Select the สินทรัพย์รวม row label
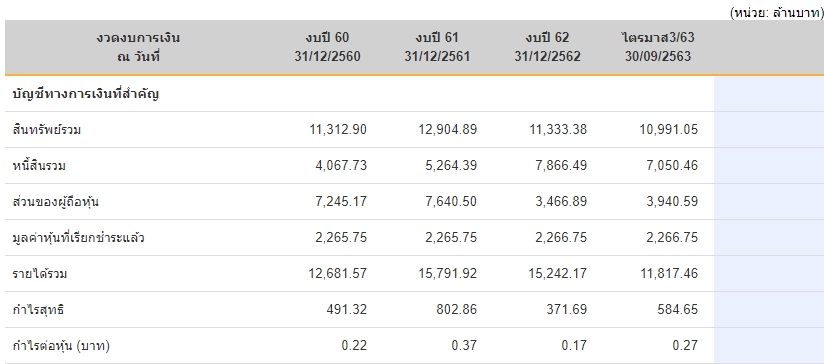 point(47,130)
